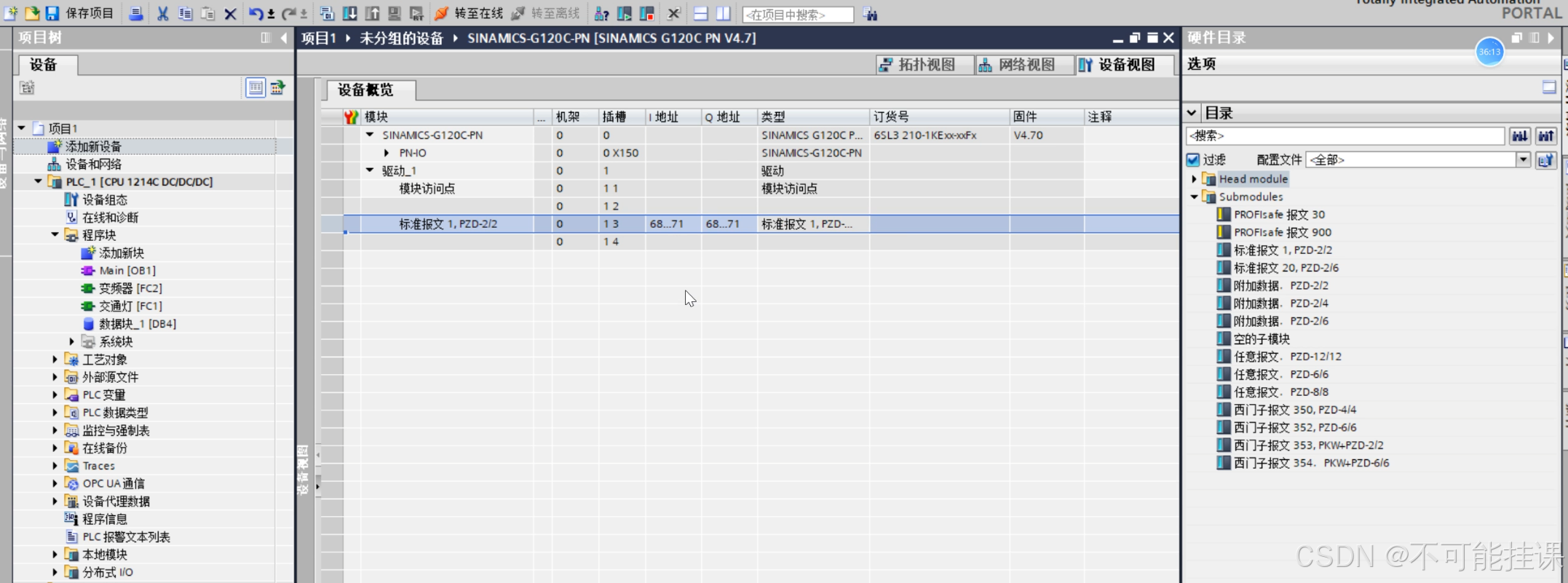Click the Start simulation toolbar icon
Image resolution: width=1568 pixels, height=583 pixels.
click(395, 14)
